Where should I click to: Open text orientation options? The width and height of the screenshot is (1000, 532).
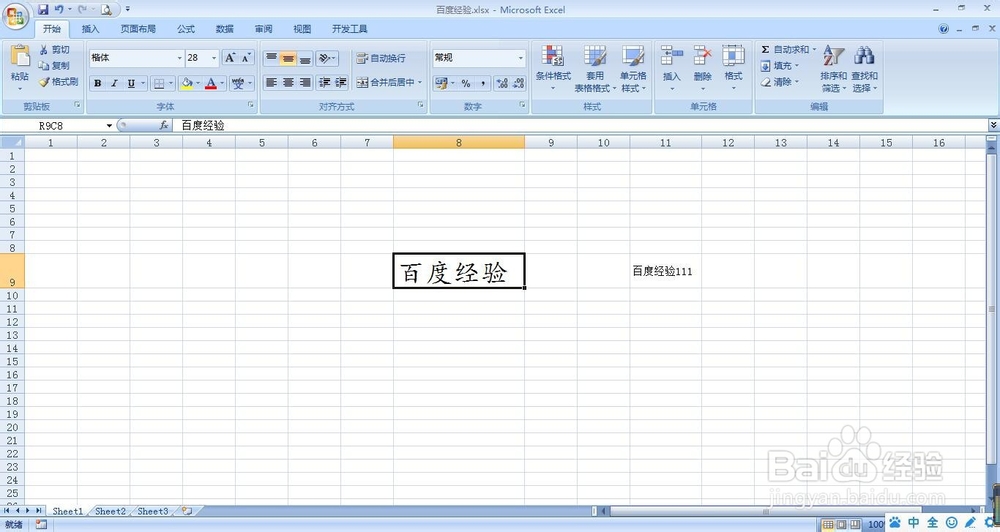click(x=327, y=58)
